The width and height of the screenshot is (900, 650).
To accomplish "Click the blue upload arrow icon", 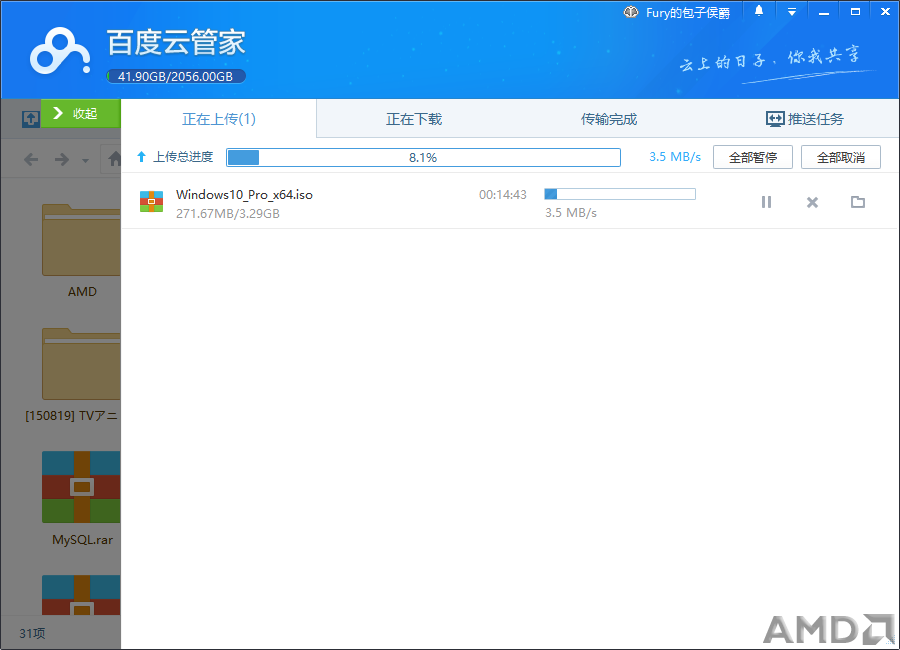I will (141, 156).
